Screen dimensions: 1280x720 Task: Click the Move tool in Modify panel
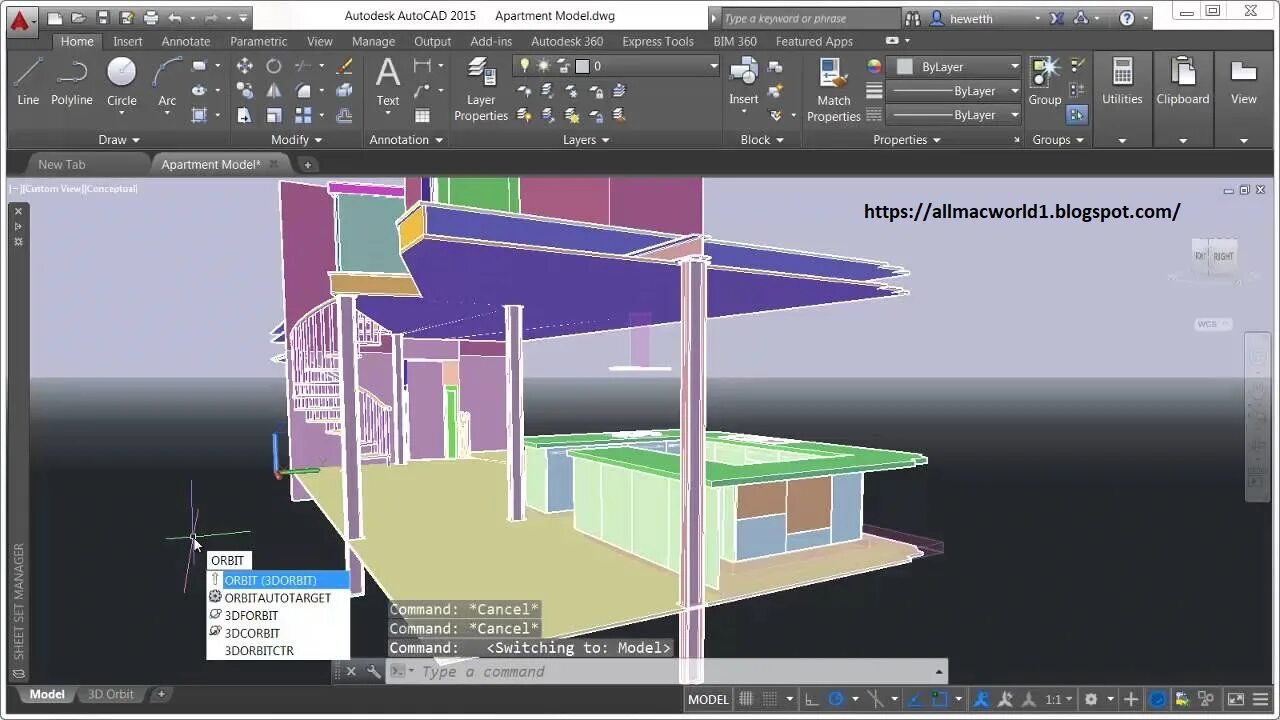[244, 66]
